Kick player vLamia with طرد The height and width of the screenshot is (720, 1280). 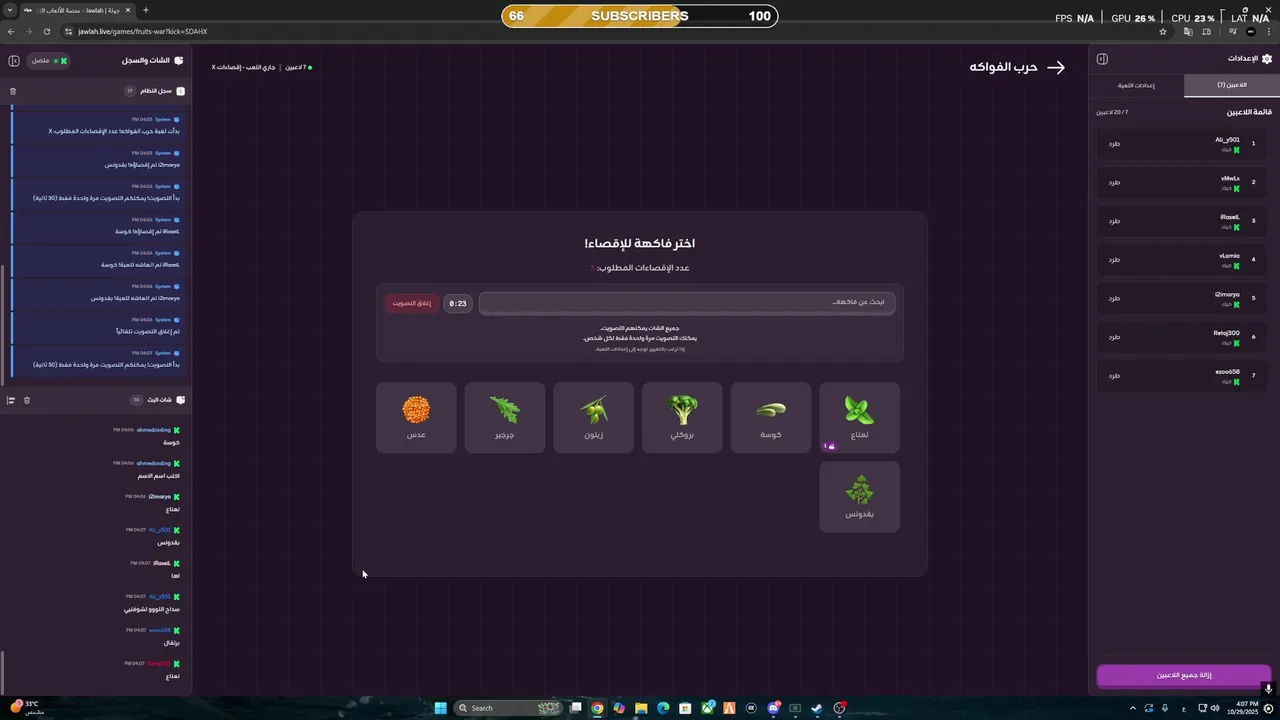tap(1114, 260)
